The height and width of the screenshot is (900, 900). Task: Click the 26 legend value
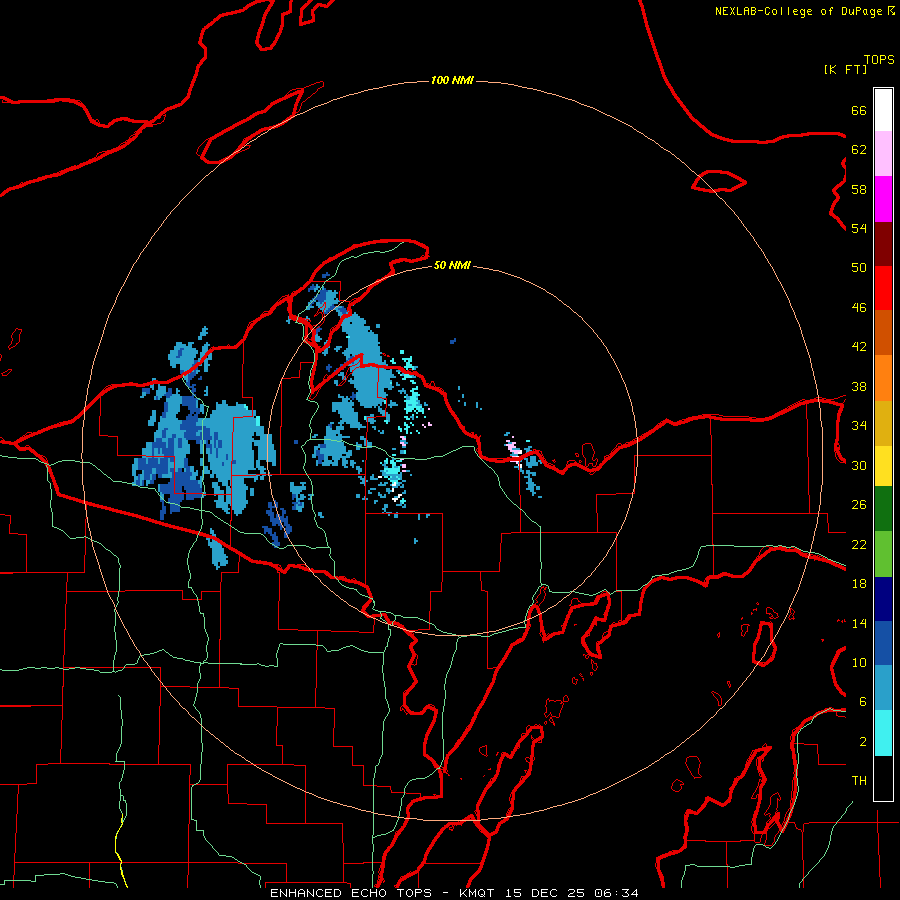click(859, 505)
